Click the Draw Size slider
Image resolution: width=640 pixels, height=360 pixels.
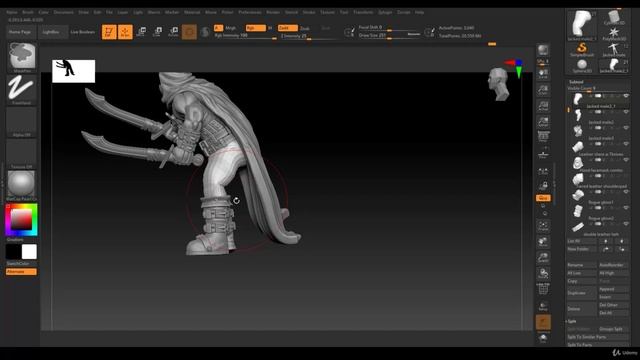coord(389,36)
